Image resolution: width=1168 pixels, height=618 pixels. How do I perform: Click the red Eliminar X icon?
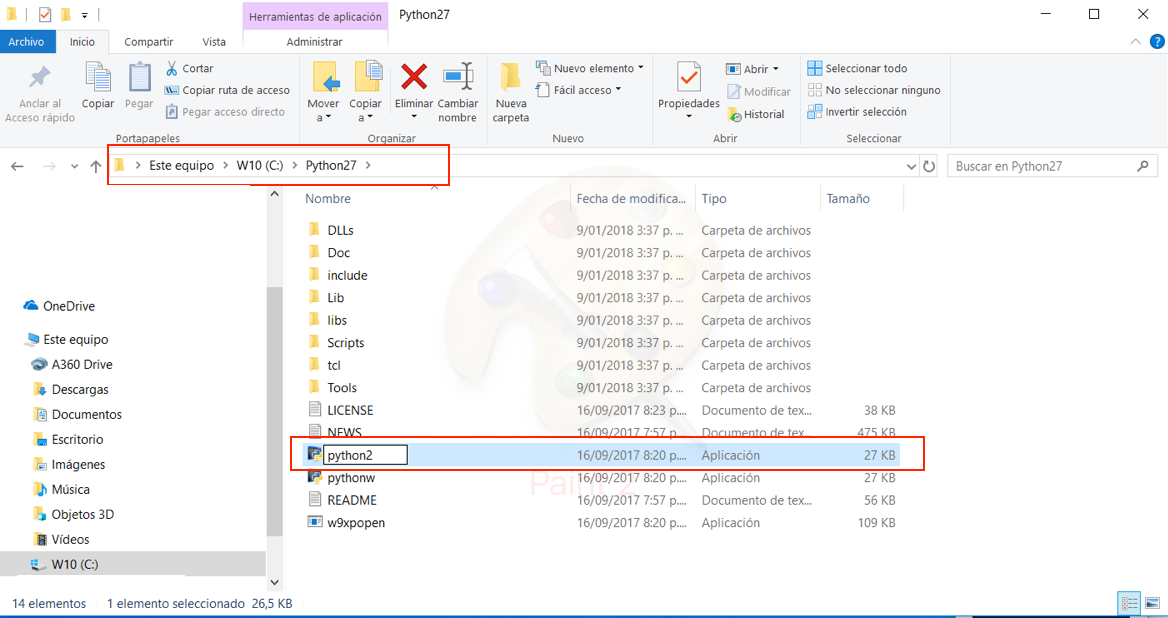(x=413, y=77)
